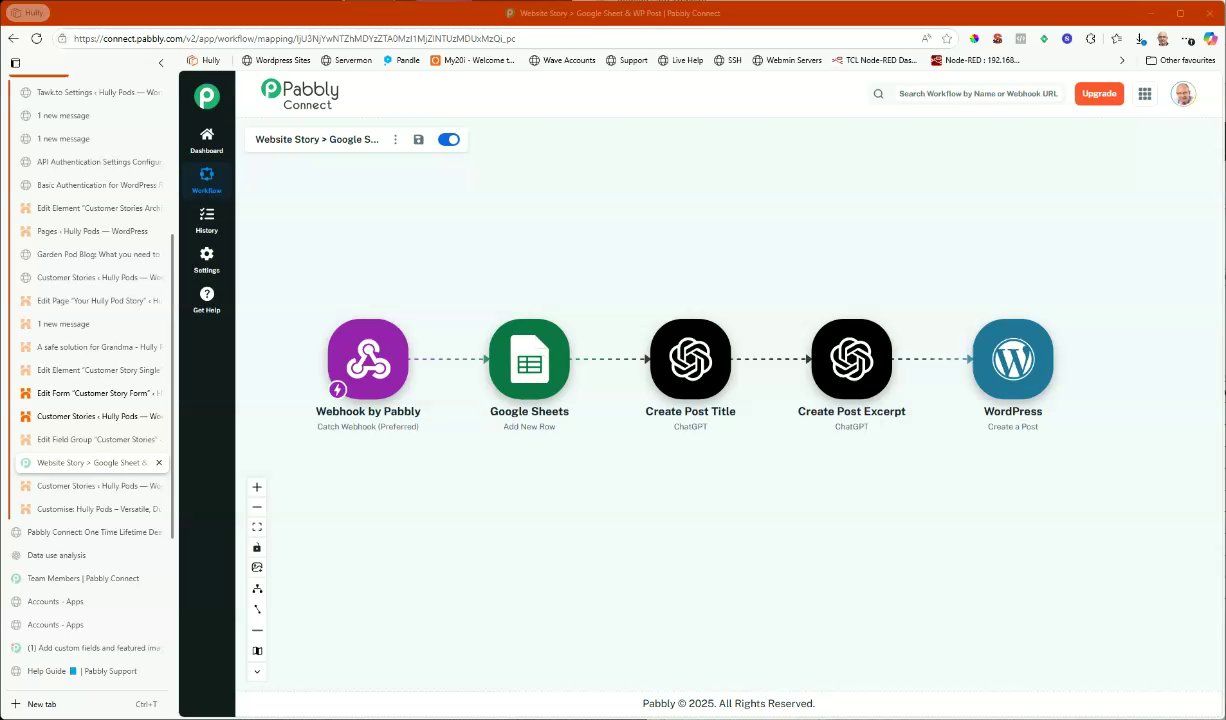The width and height of the screenshot is (1226, 720).
Task: Close the Website Story vertical tab
Action: [x=158, y=463]
